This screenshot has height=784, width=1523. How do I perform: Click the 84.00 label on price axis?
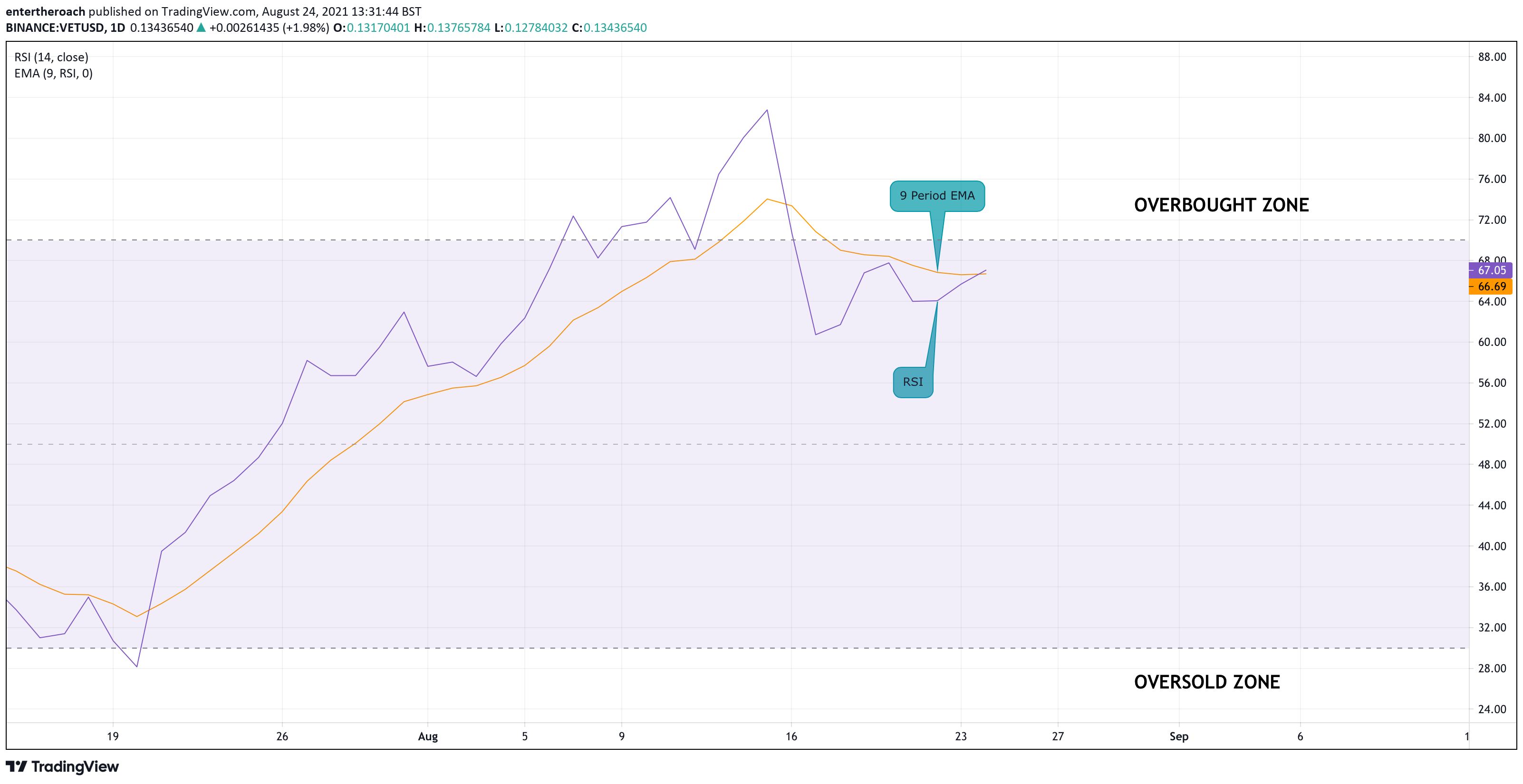(1492, 97)
